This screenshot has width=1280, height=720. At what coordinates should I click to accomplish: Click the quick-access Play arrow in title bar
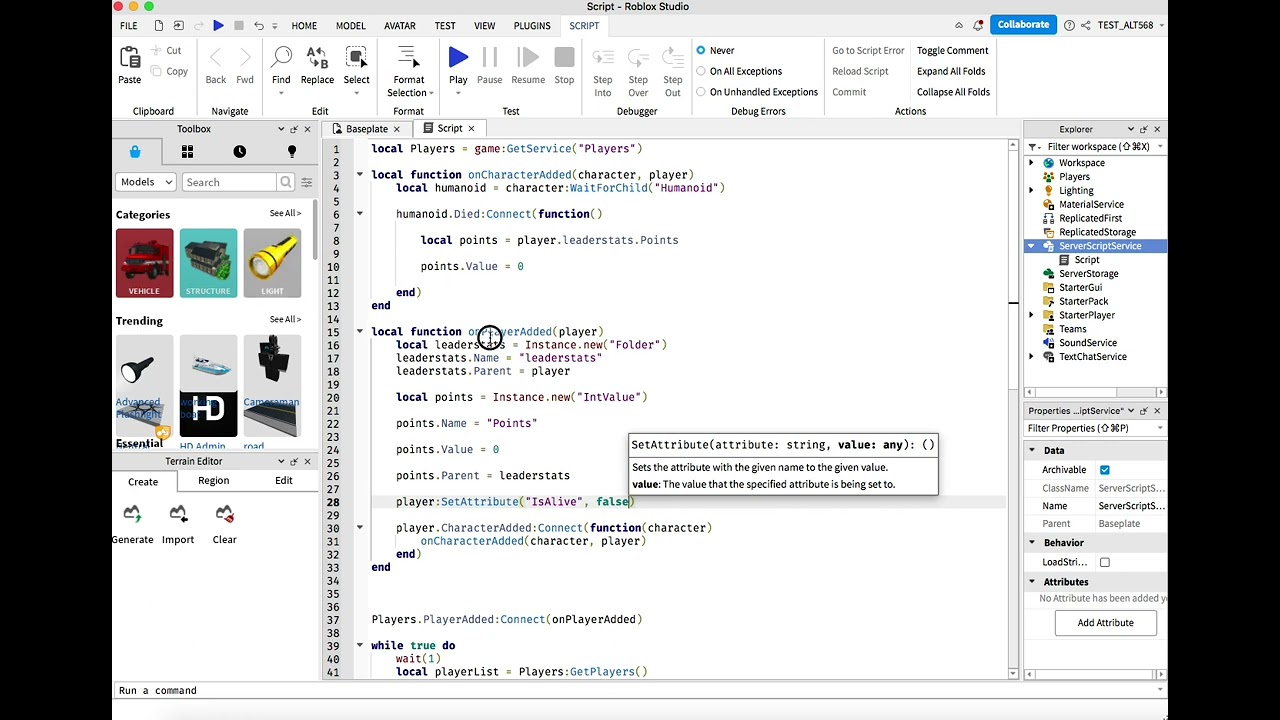point(218,26)
